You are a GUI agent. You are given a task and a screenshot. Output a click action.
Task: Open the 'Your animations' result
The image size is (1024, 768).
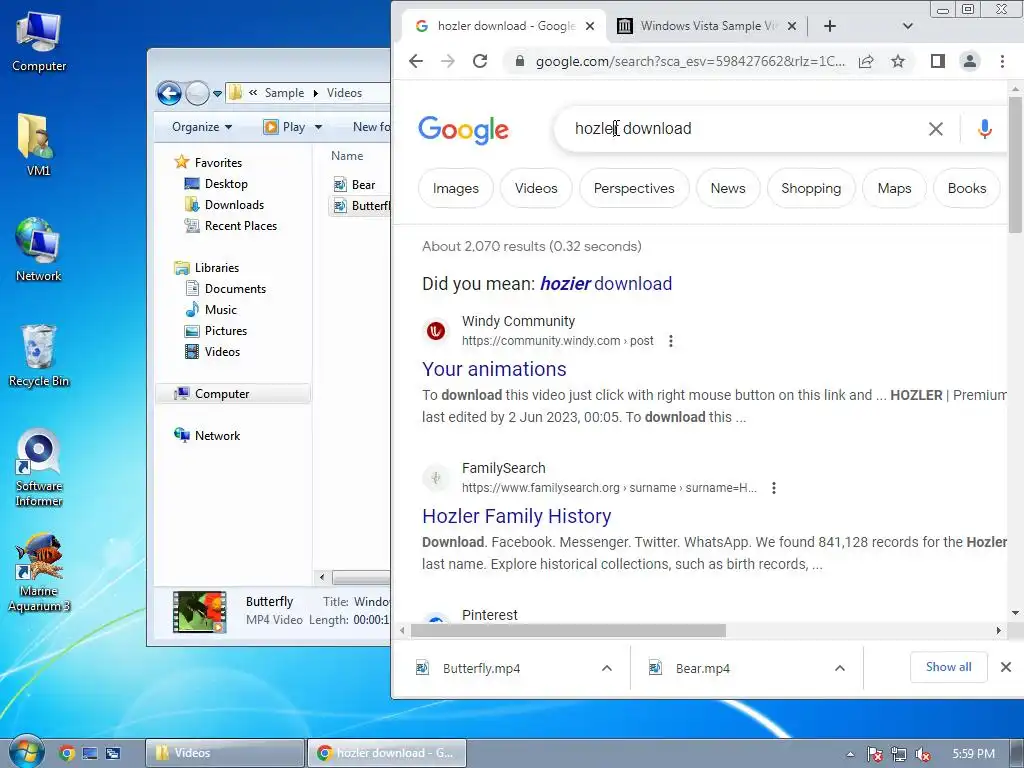coord(494,369)
